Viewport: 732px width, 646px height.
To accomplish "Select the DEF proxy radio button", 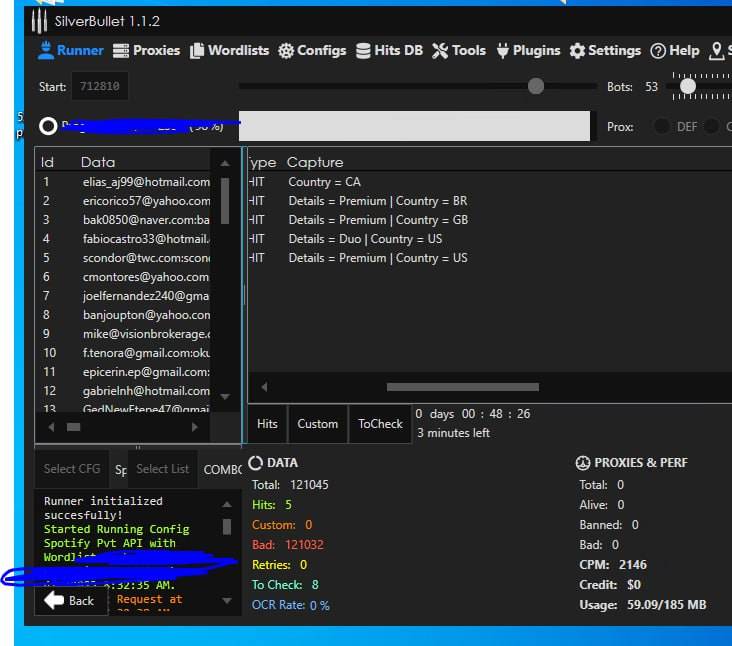I will click(662, 126).
